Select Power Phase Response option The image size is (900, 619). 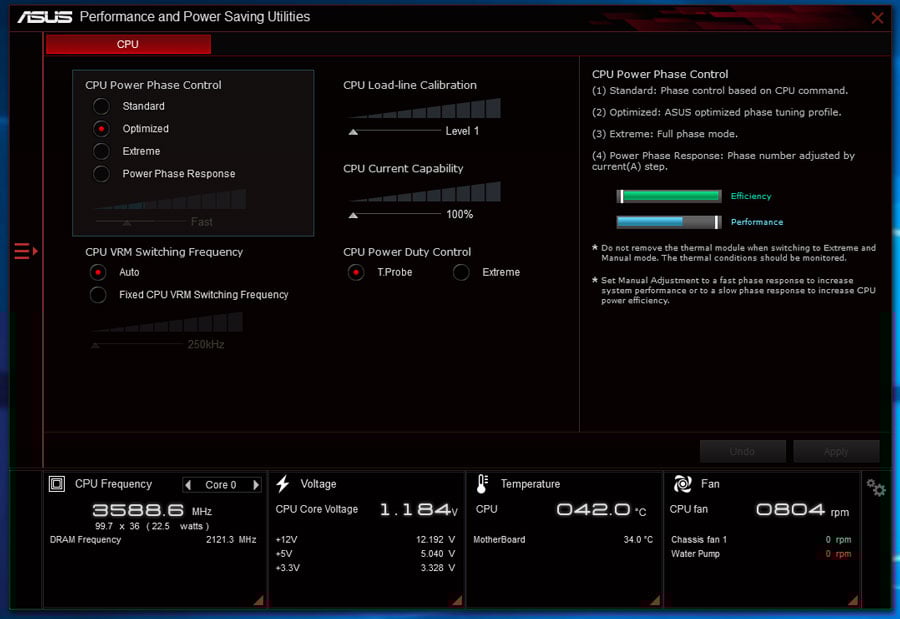click(102, 173)
